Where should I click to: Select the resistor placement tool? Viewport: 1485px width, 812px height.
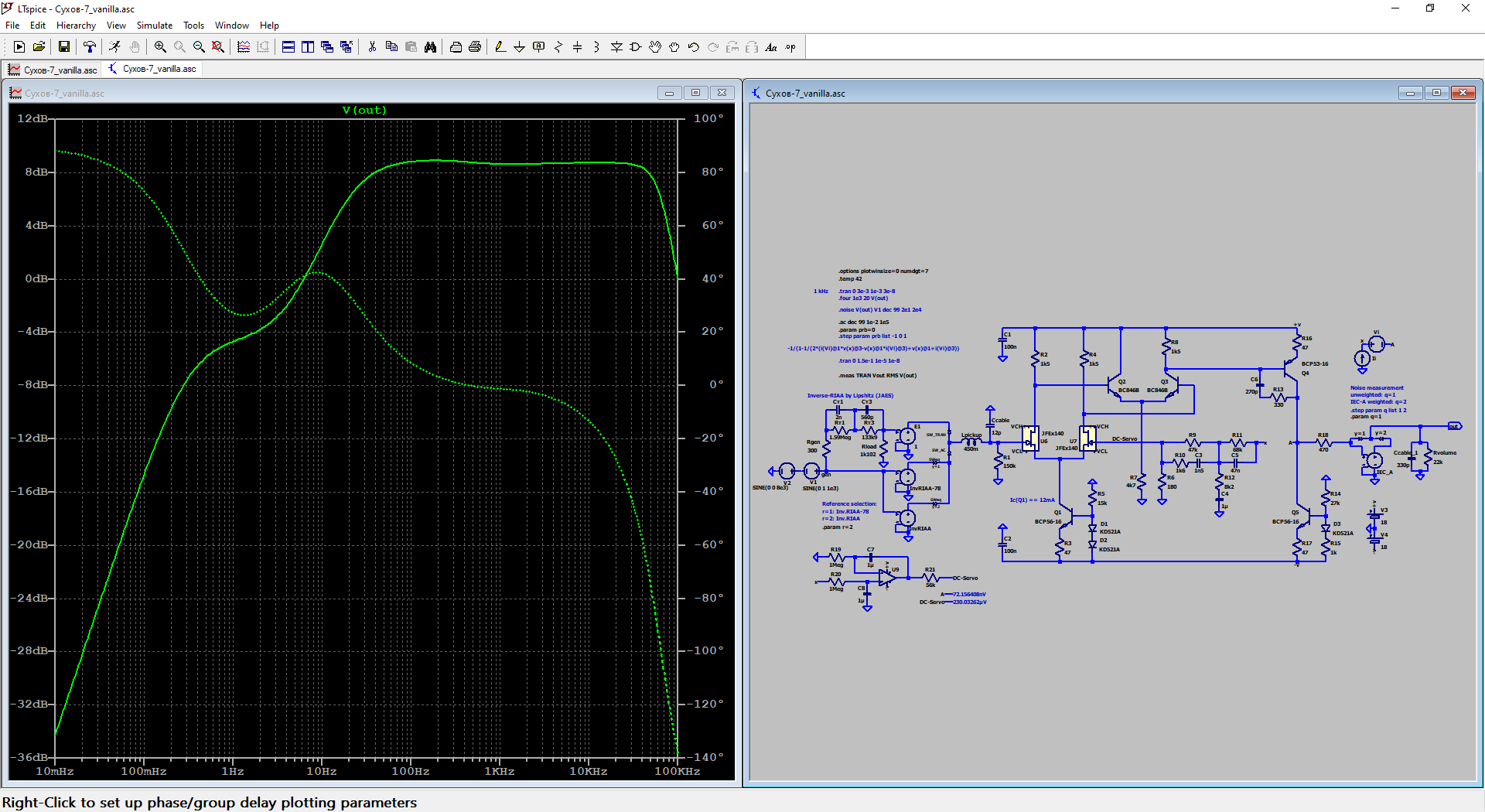tap(558, 47)
